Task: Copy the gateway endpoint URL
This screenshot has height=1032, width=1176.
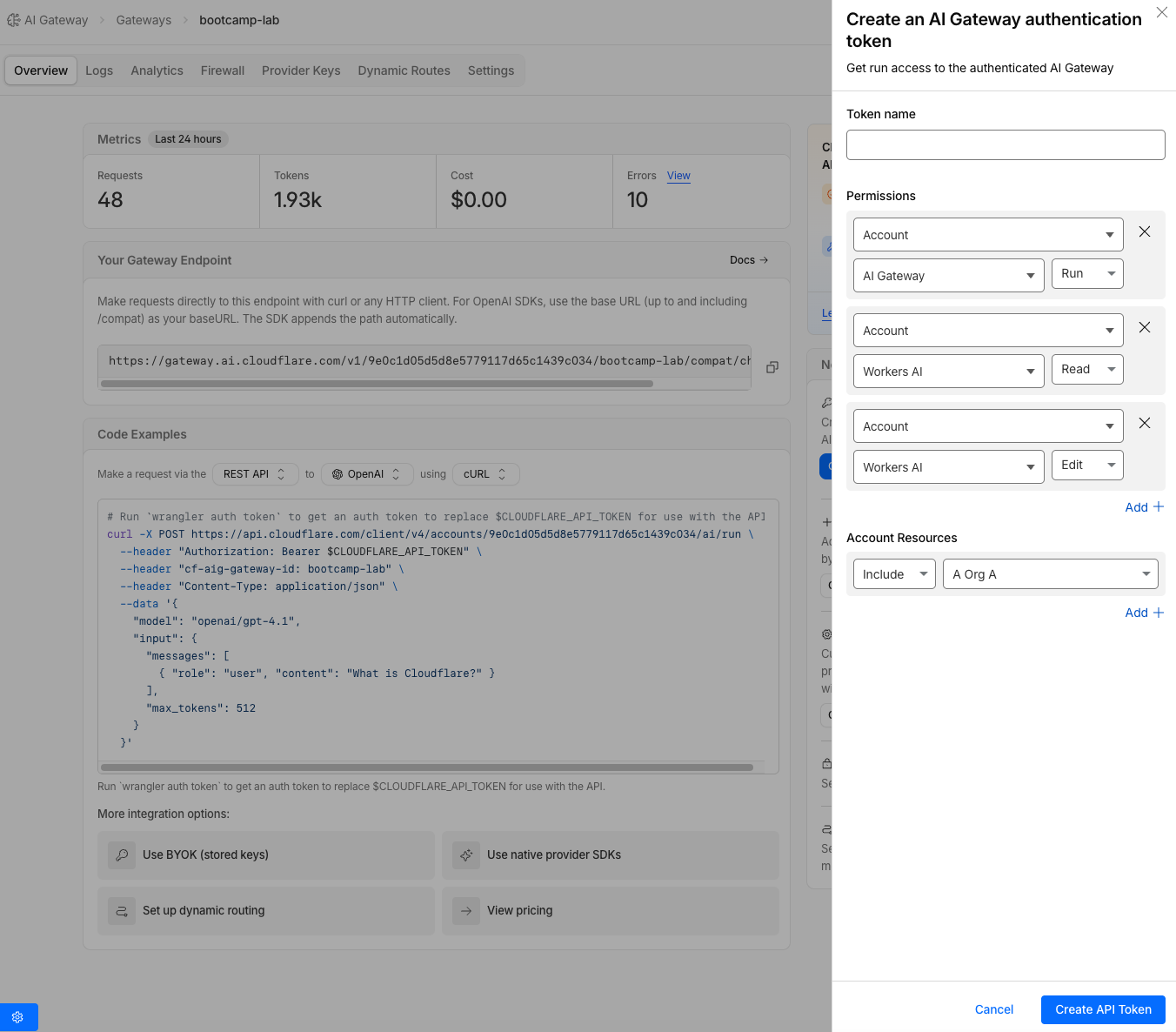Action: [x=772, y=367]
